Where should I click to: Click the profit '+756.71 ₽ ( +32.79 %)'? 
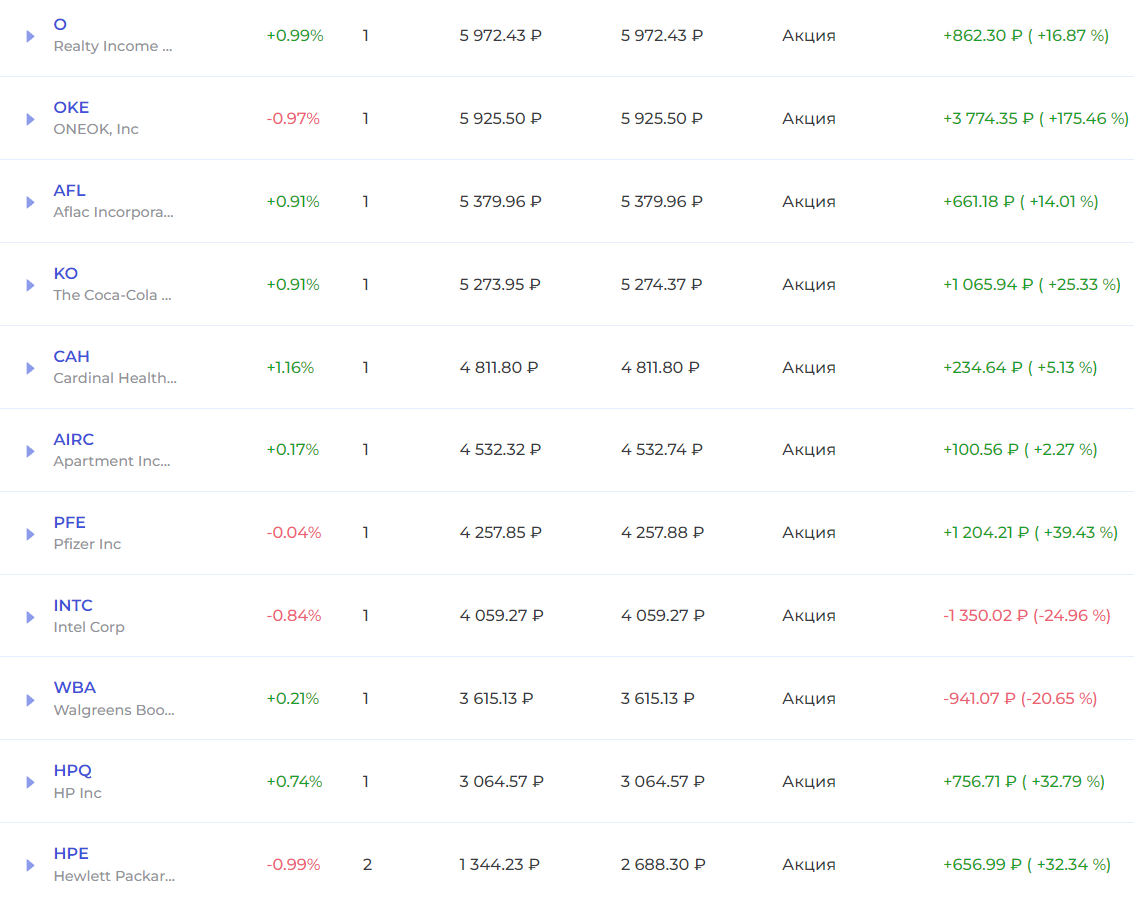(1023, 781)
